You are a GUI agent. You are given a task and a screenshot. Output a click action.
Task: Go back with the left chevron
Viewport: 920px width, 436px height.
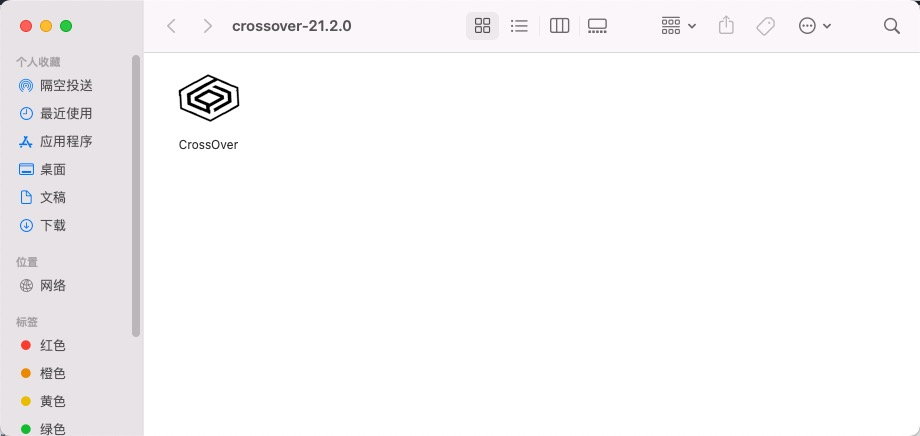(x=171, y=26)
